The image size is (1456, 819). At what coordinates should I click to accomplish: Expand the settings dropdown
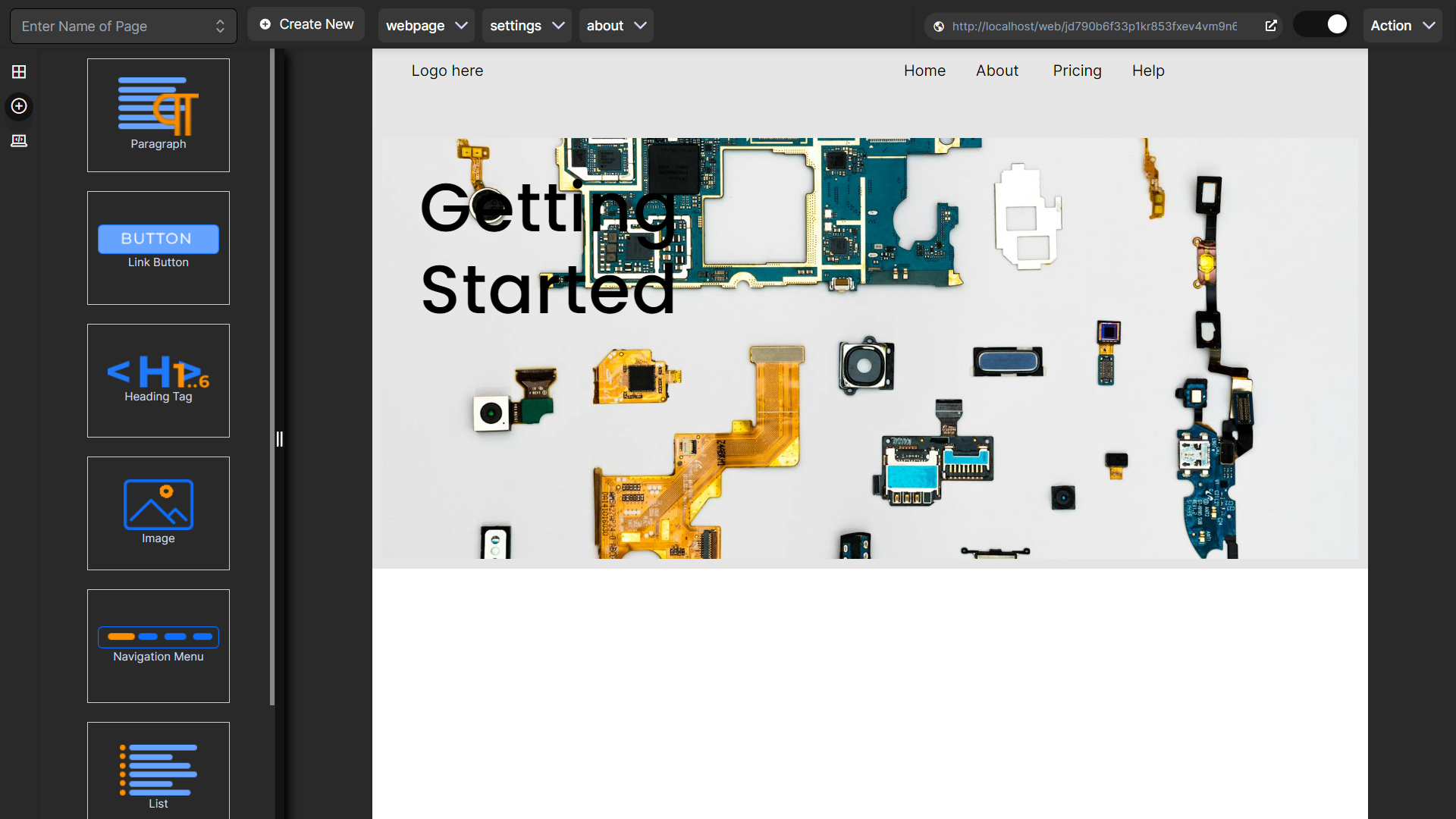526,26
